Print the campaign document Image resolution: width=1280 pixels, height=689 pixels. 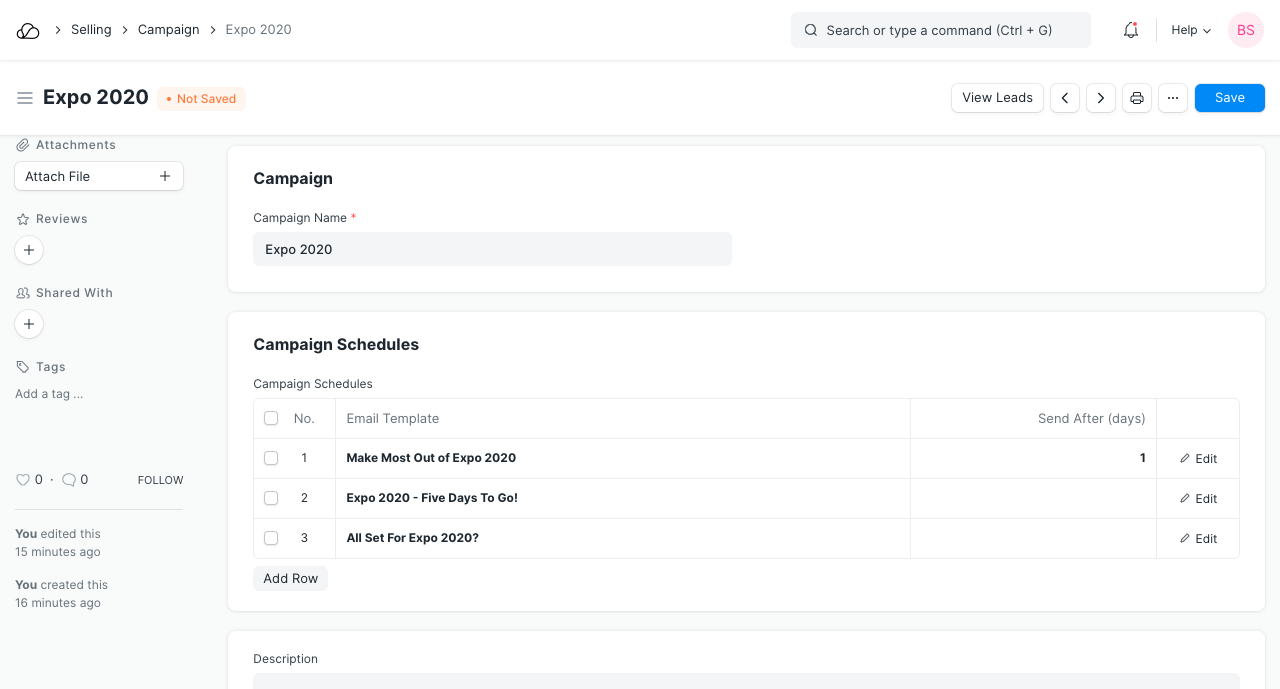pos(1137,98)
